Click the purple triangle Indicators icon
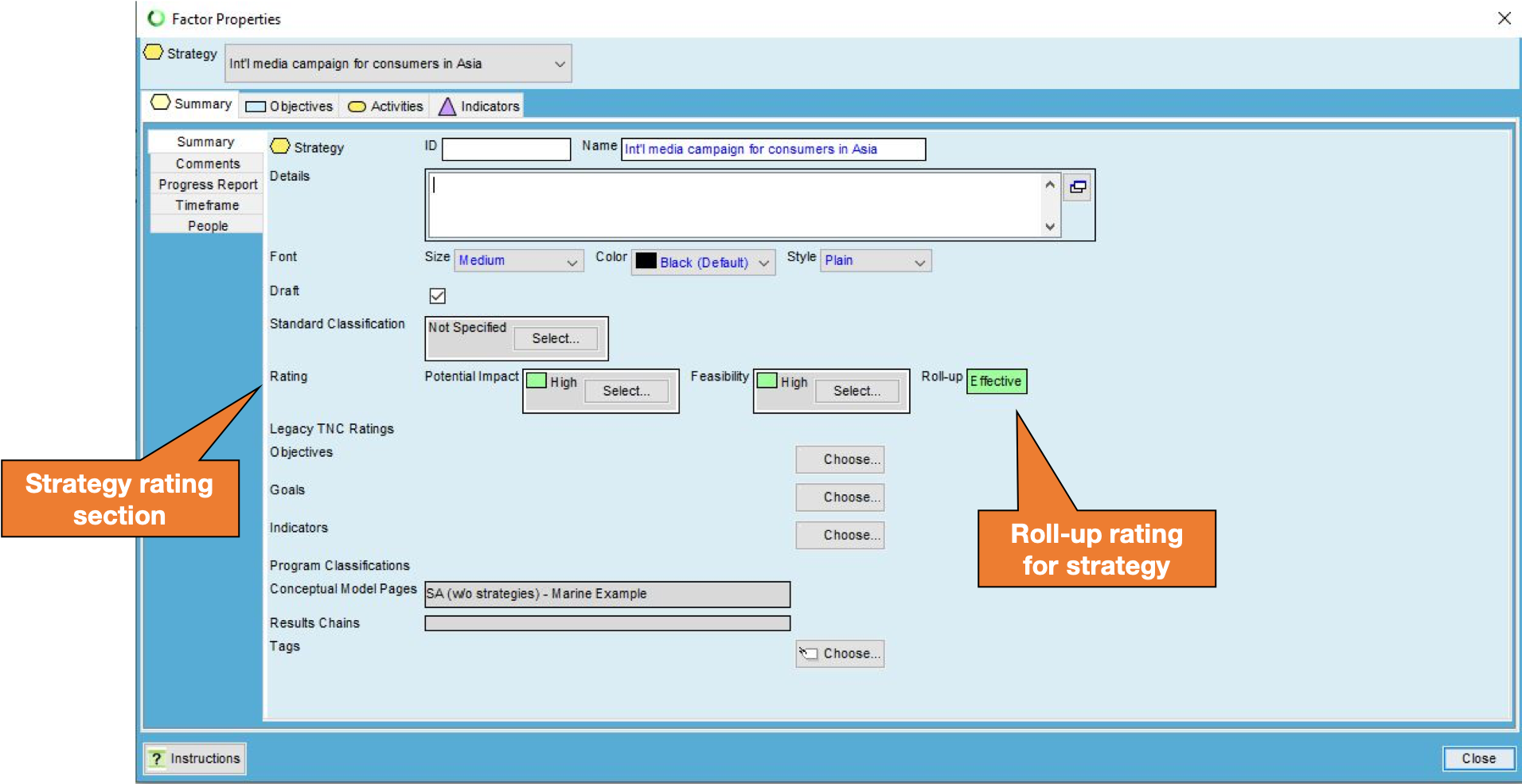 447,107
